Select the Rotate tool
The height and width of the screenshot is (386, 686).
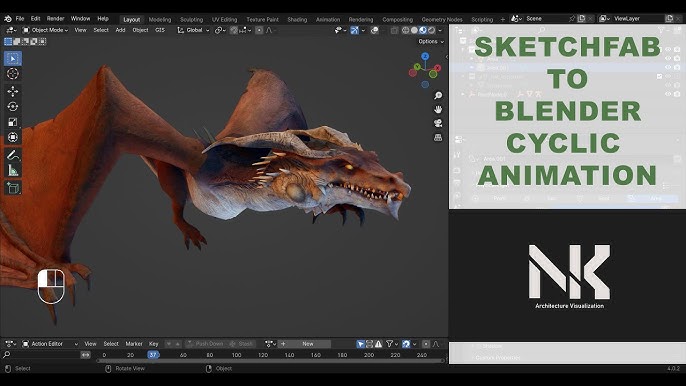[x=13, y=106]
